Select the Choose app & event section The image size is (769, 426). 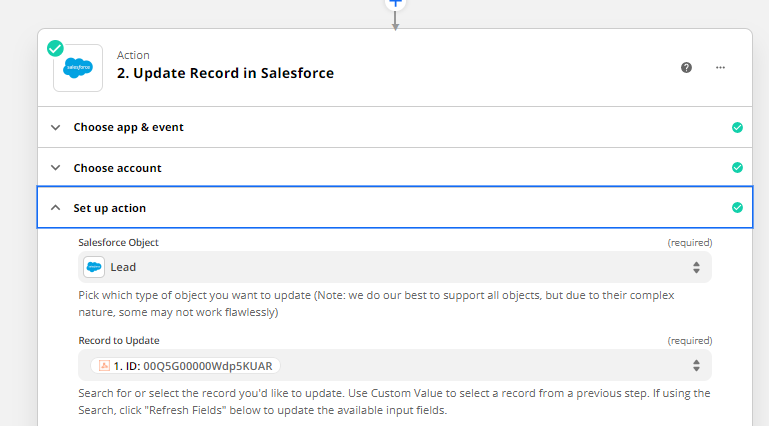pyautogui.click(x=395, y=127)
